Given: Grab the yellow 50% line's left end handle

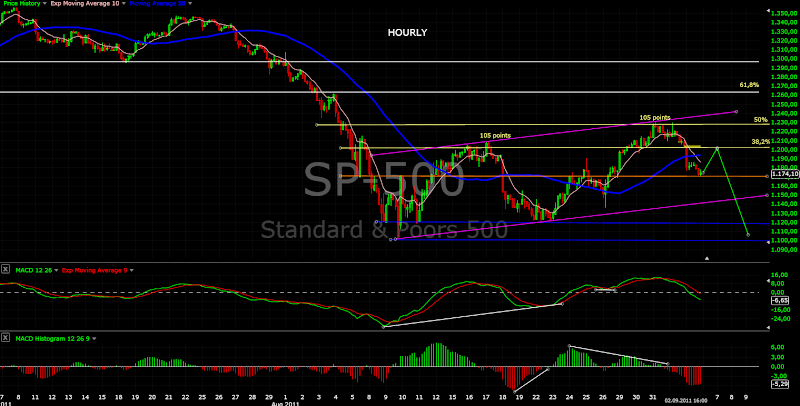Looking at the screenshot, I should (317, 124).
